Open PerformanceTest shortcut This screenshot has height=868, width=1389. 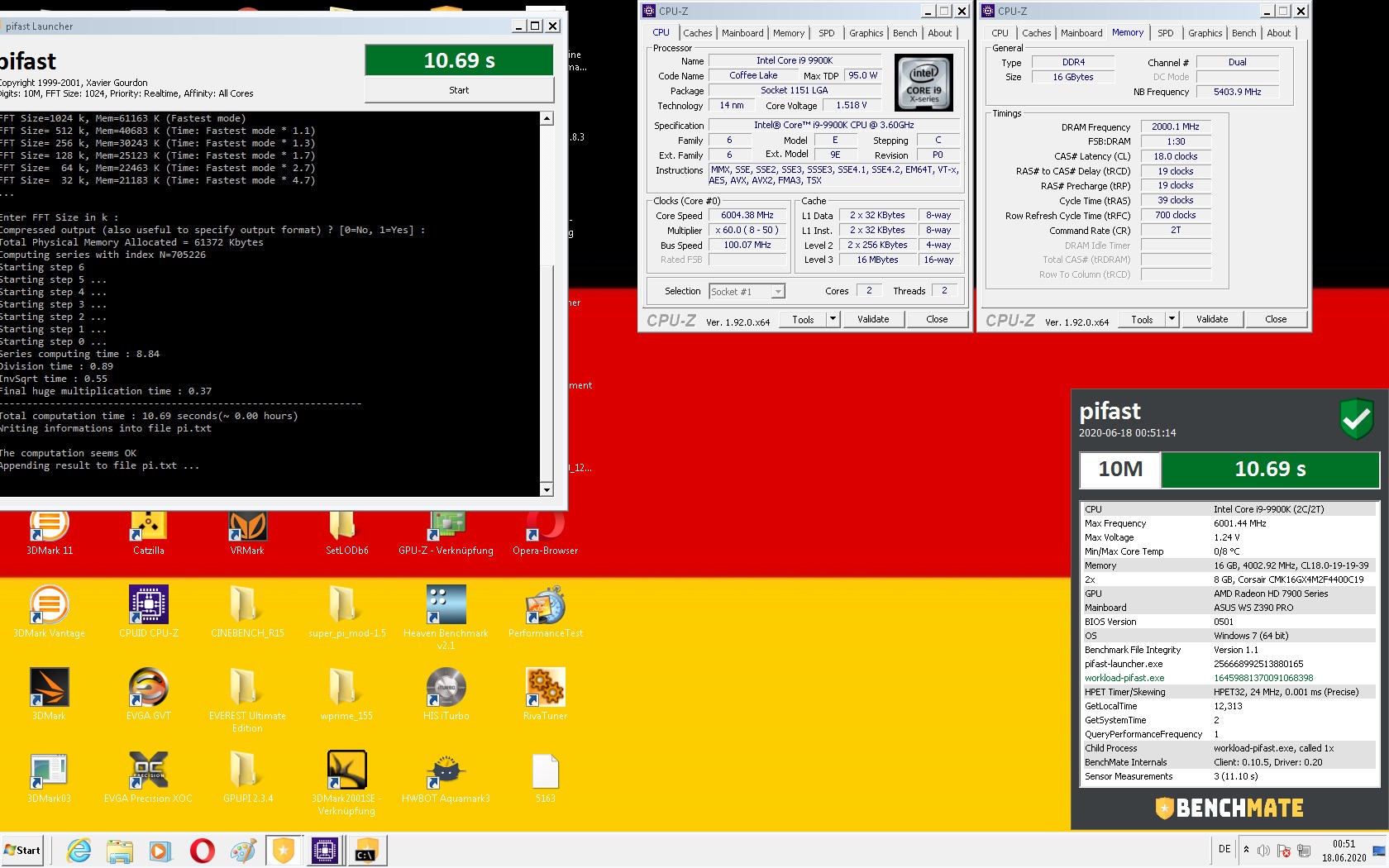(545, 612)
